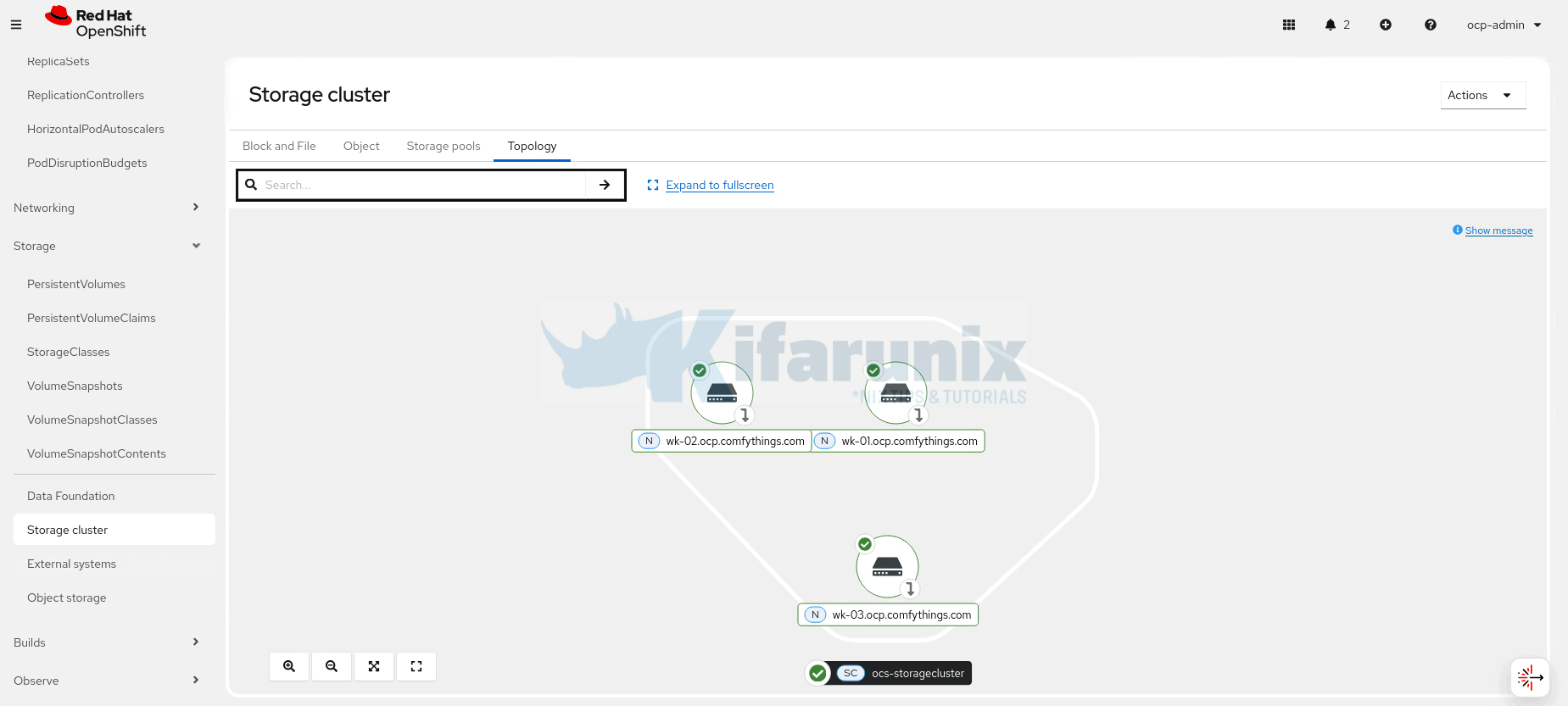This screenshot has height=706, width=1568.
Task: Click the decorator badge on wk-02 node
Action: tap(745, 415)
